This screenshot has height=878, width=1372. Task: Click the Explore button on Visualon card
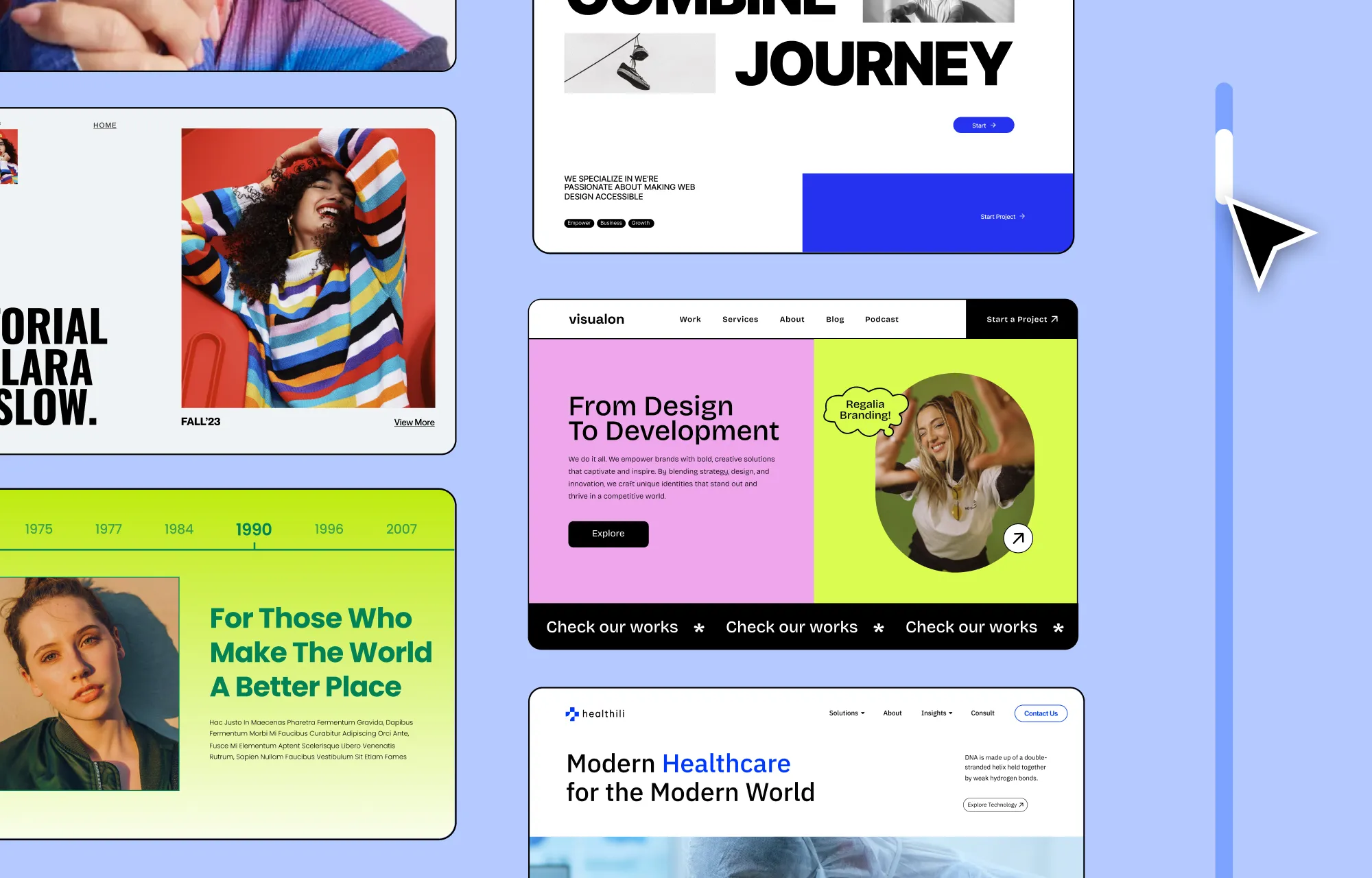[608, 534]
